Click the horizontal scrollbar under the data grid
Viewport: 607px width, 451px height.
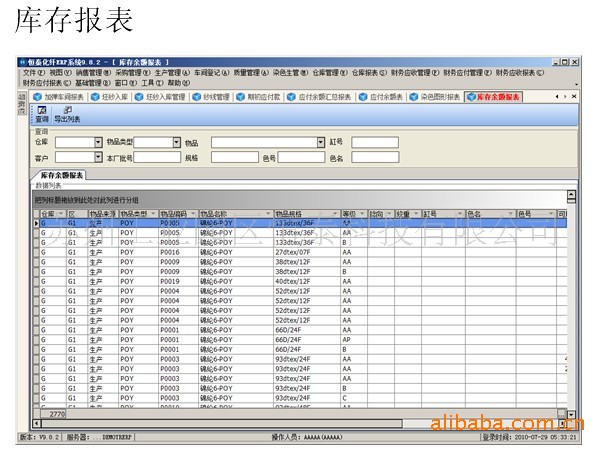click(300, 412)
